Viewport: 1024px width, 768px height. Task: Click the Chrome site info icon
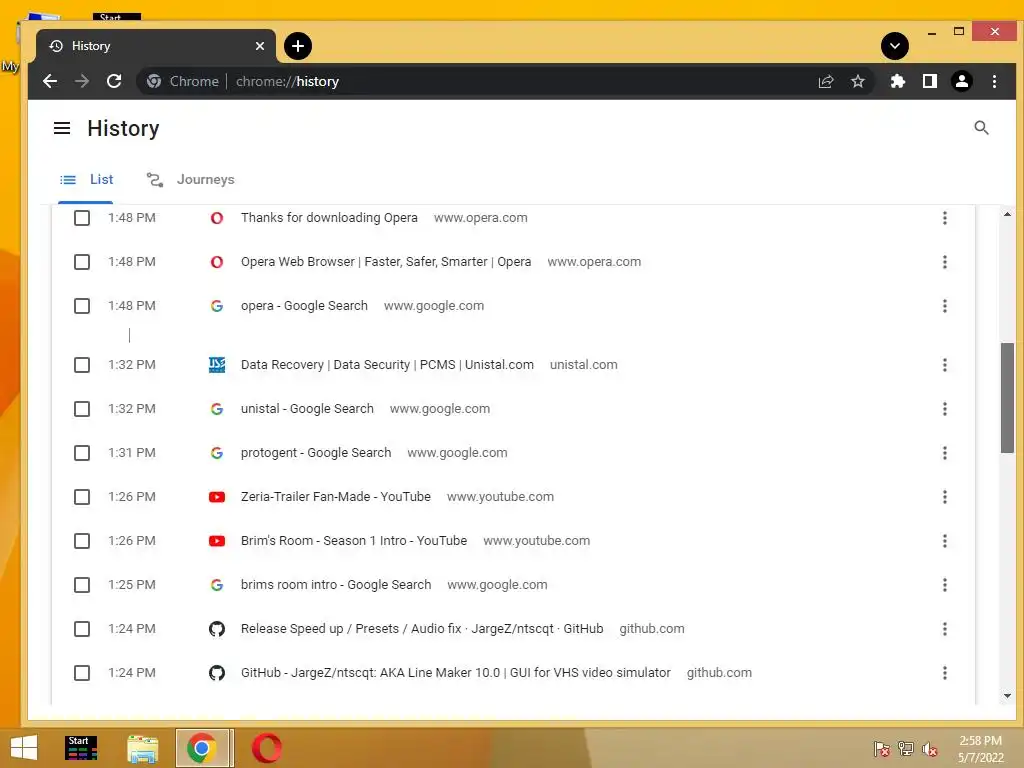click(x=154, y=81)
